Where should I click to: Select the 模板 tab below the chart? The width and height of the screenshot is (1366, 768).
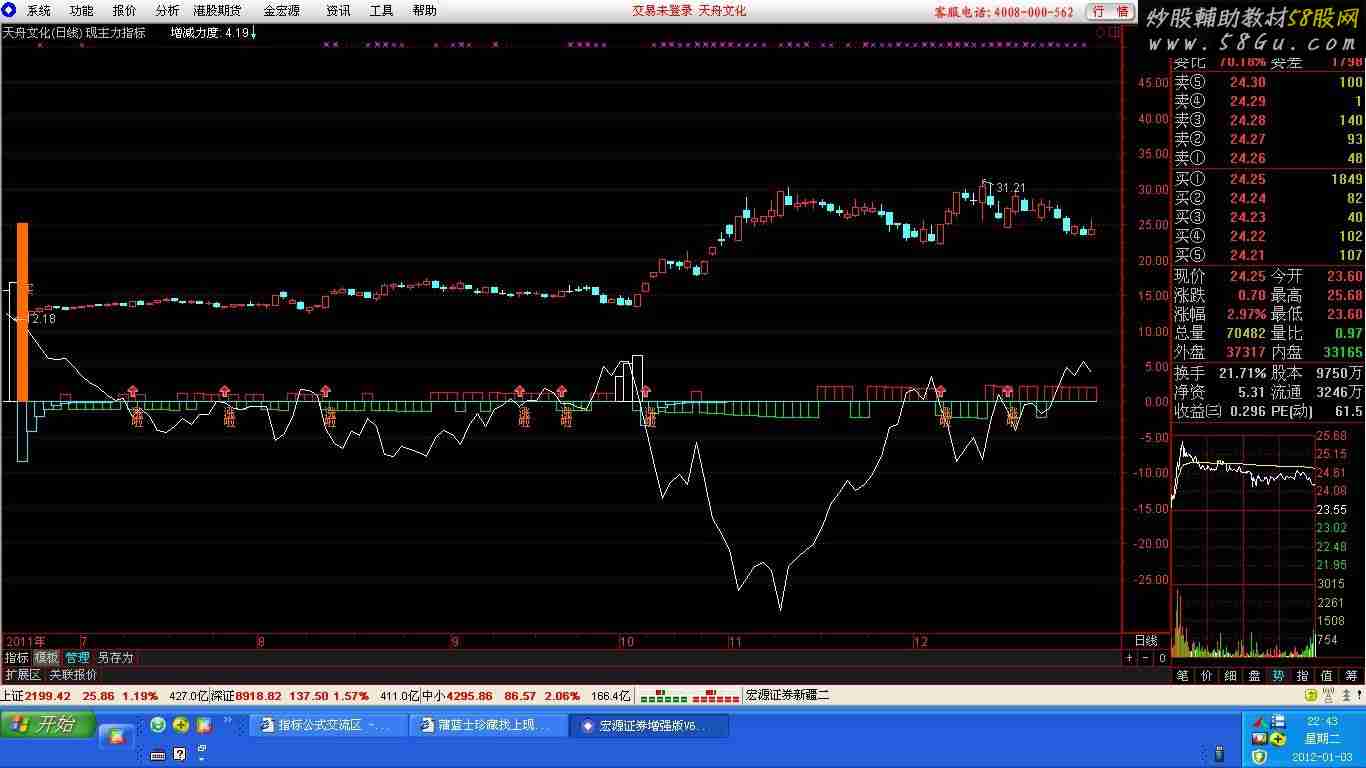pyautogui.click(x=46, y=658)
